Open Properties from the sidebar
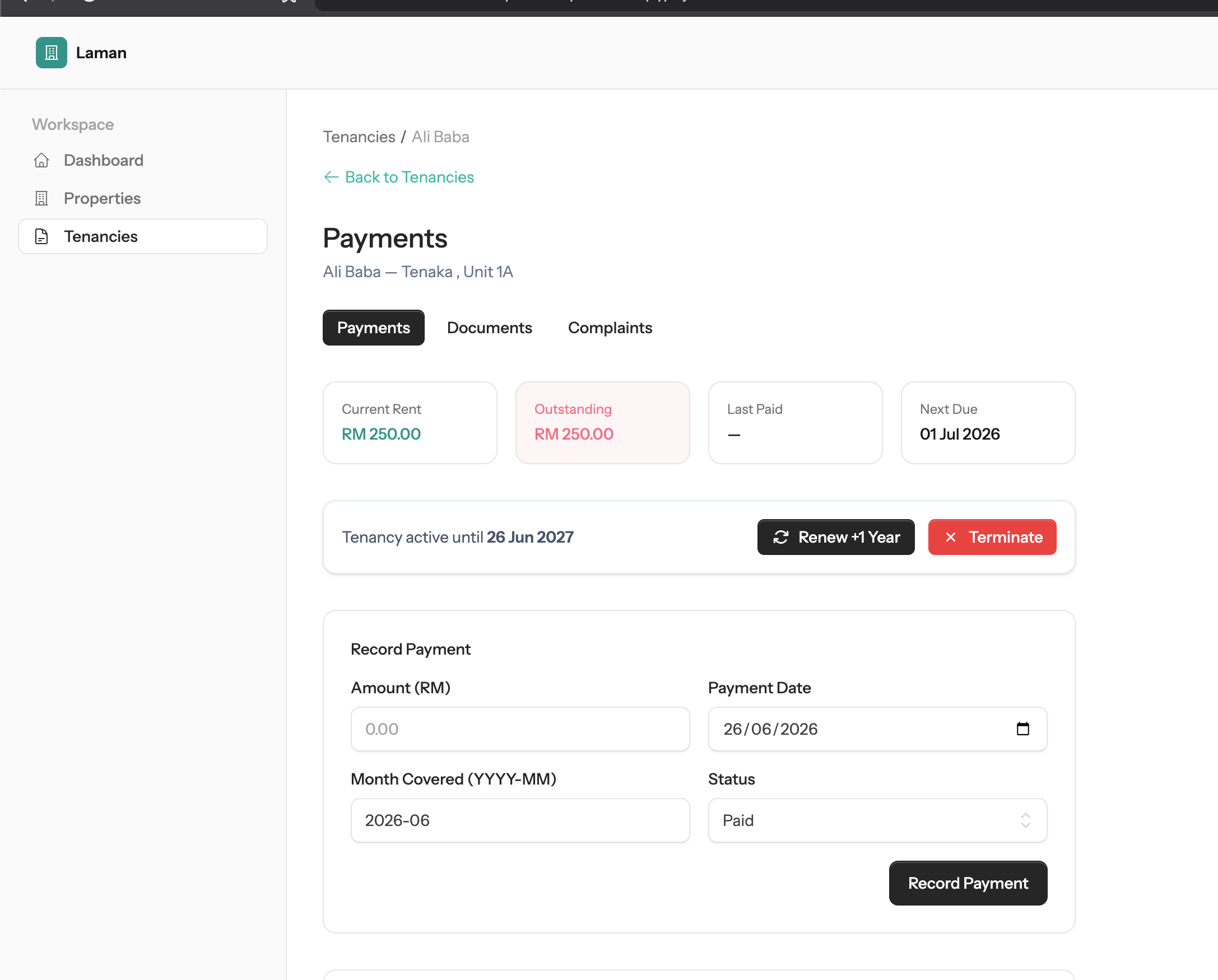Viewport: 1218px width, 980px height. [x=143, y=198]
